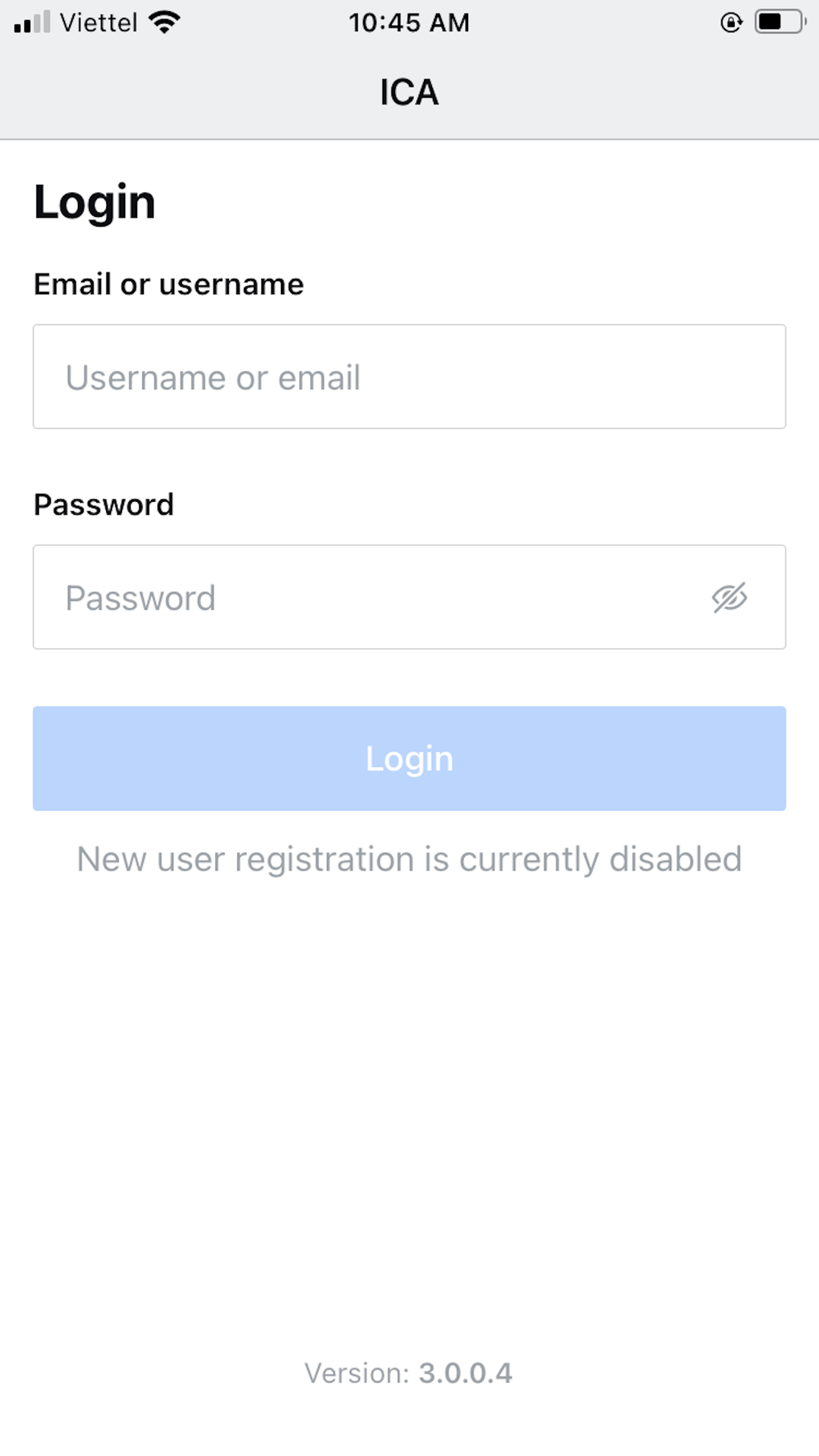Tap the orientation lock icon
819x1456 pixels.
click(x=730, y=23)
